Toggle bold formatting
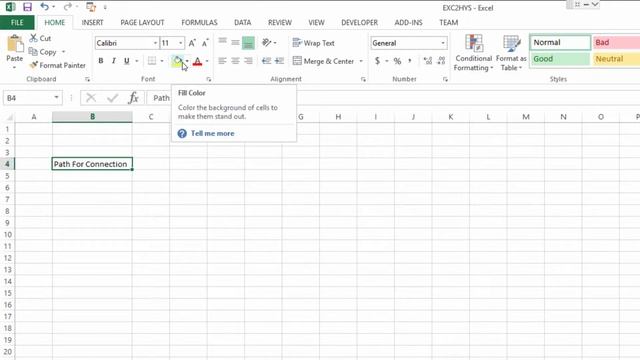Image resolution: width=640 pixels, height=360 pixels. pos(101,61)
